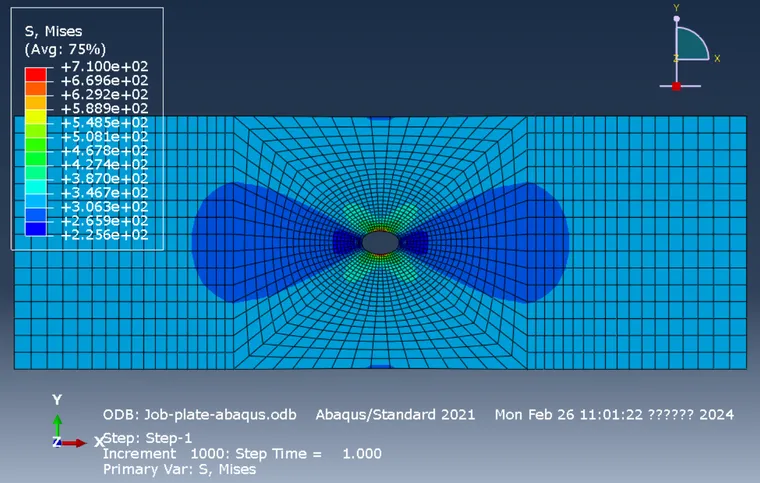
Task: Click legend value +5.889e+02
Action: pyautogui.click(x=104, y=109)
